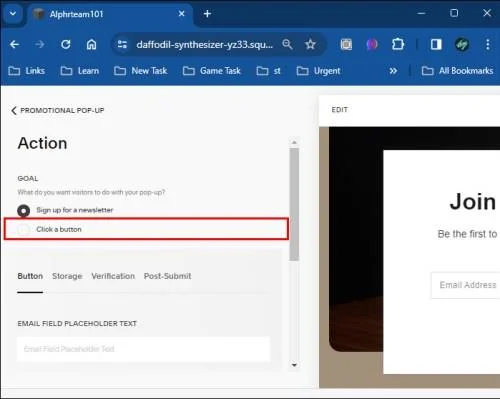Select Sign up for a newsletter

65,210
